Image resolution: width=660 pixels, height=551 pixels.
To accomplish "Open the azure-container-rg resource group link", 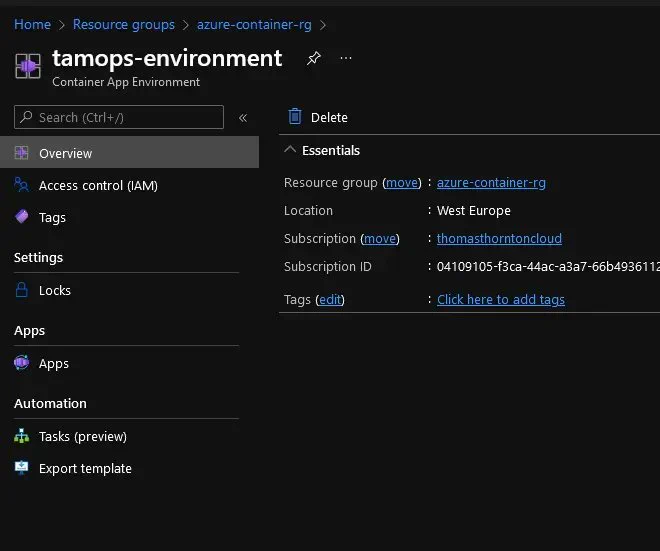I will point(491,183).
